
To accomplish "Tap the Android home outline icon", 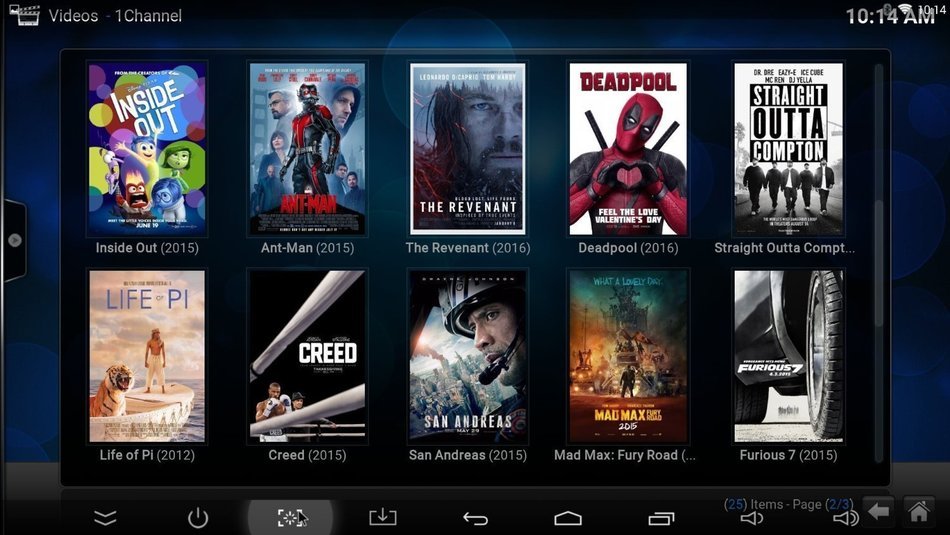I will pos(568,518).
